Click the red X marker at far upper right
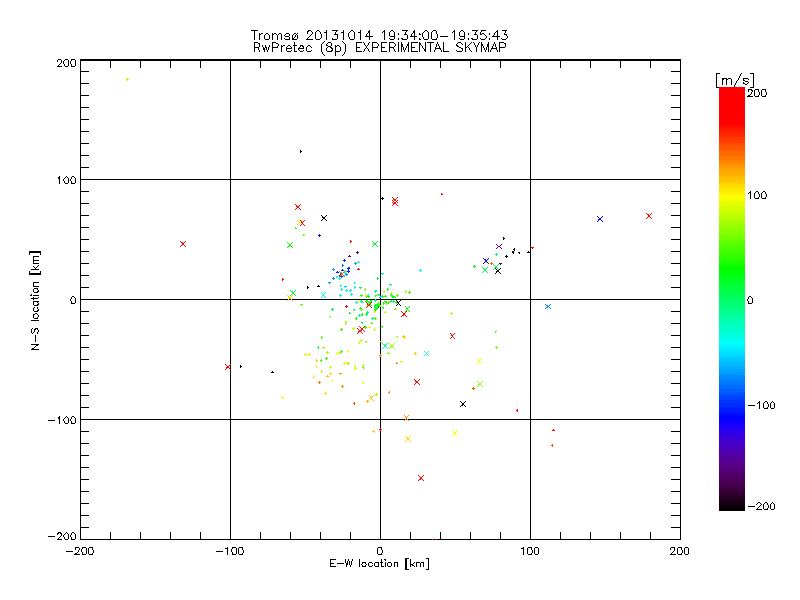The width and height of the screenshot is (800, 600). 648,216
